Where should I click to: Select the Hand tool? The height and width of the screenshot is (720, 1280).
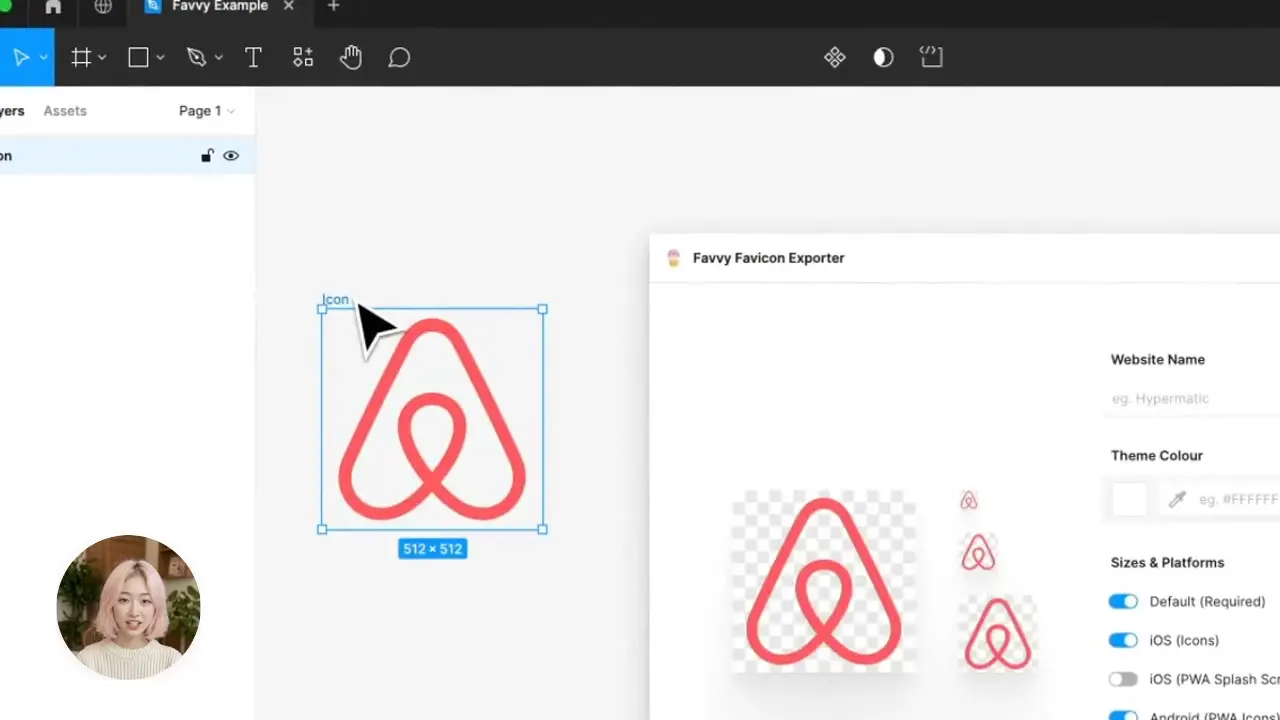(350, 58)
